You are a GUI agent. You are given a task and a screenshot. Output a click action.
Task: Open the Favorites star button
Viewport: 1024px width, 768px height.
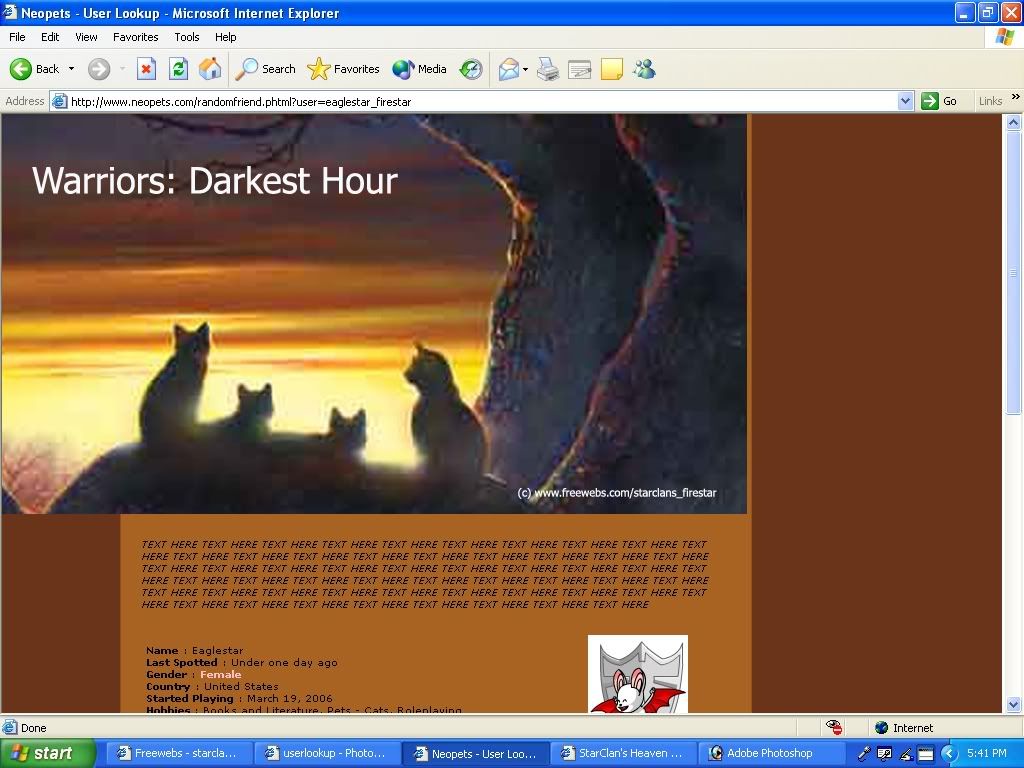point(343,69)
